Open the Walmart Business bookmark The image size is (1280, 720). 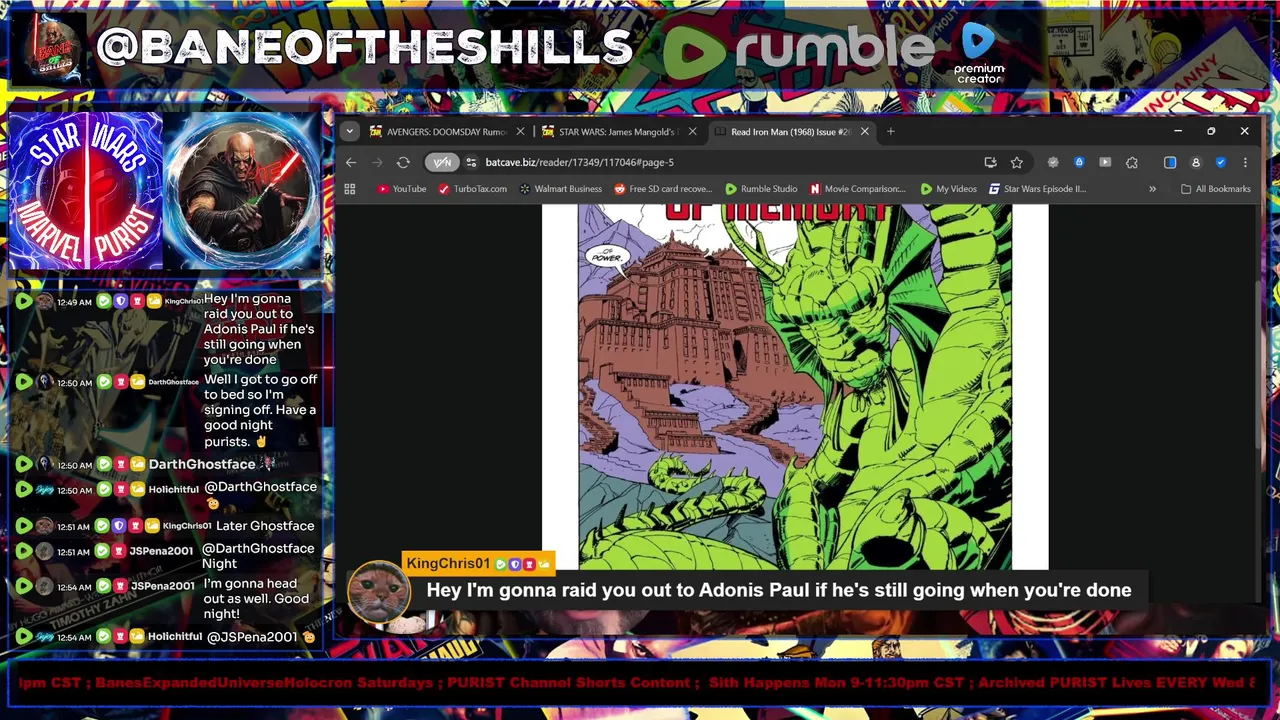pyautogui.click(x=560, y=189)
